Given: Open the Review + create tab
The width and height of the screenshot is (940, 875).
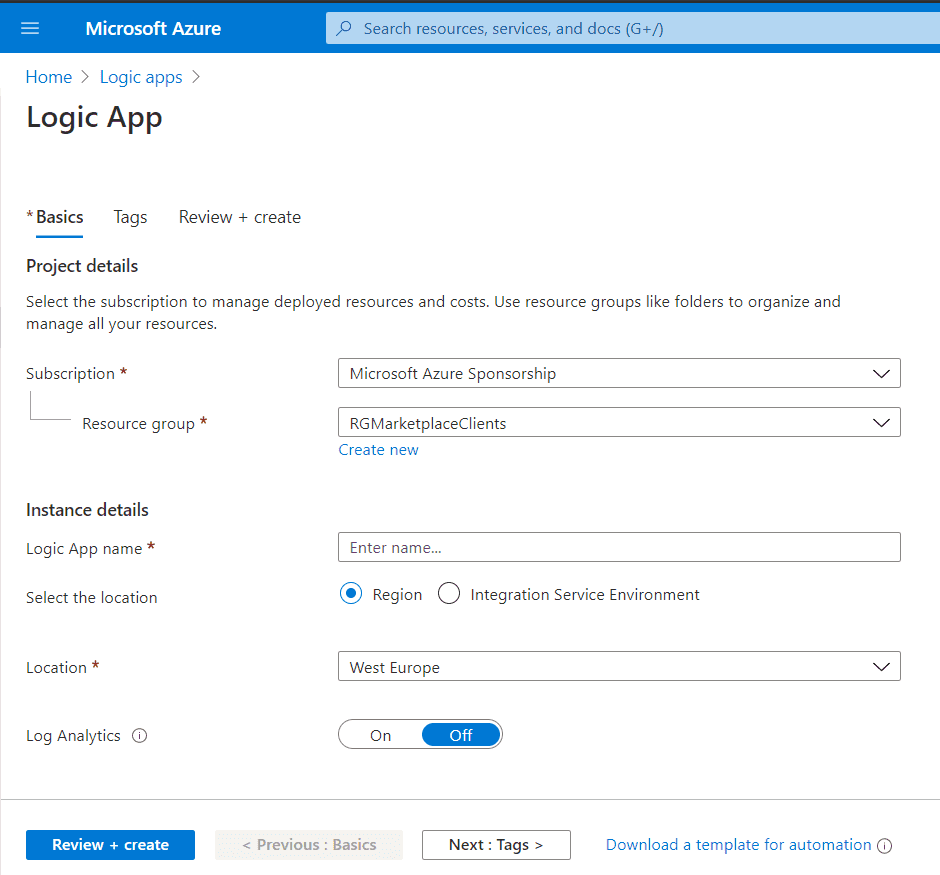Looking at the screenshot, I should (x=240, y=217).
